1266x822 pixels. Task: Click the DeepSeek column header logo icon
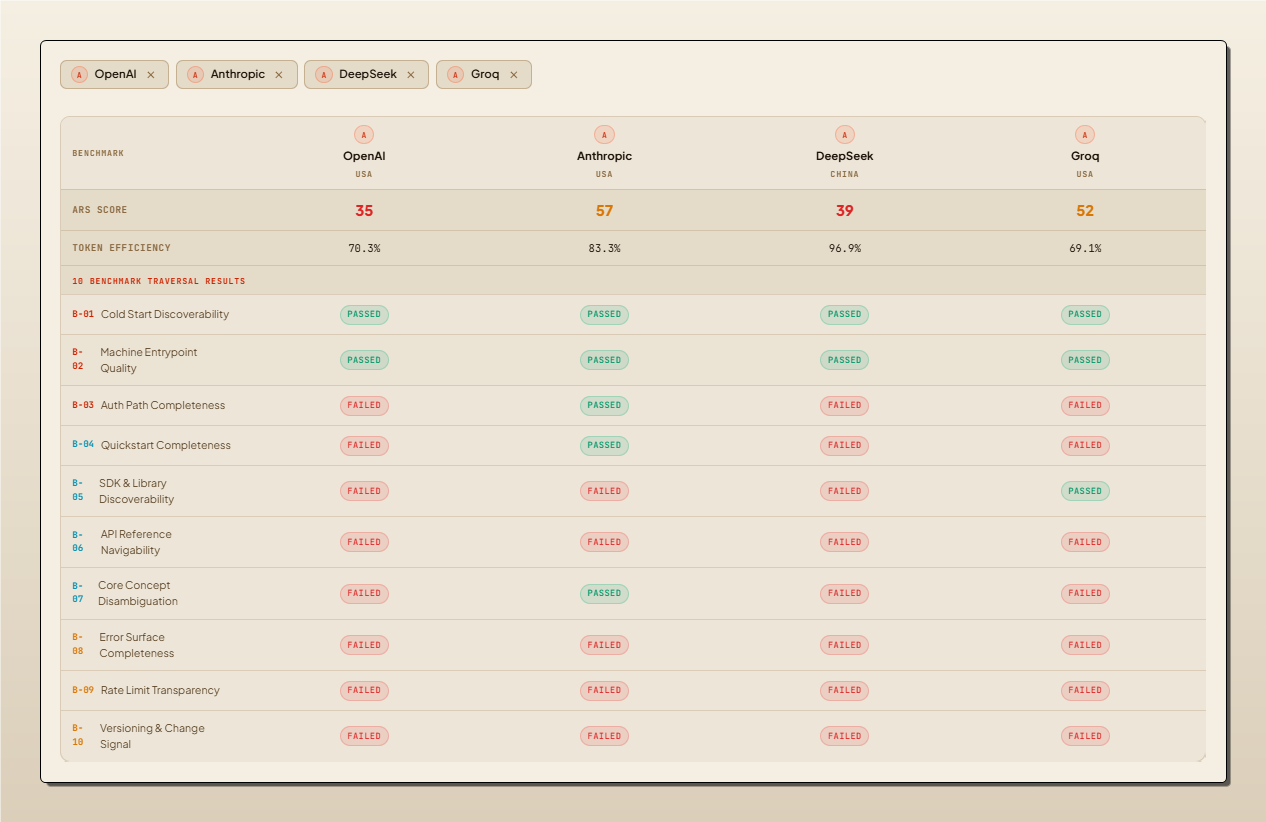pyautogui.click(x=844, y=135)
